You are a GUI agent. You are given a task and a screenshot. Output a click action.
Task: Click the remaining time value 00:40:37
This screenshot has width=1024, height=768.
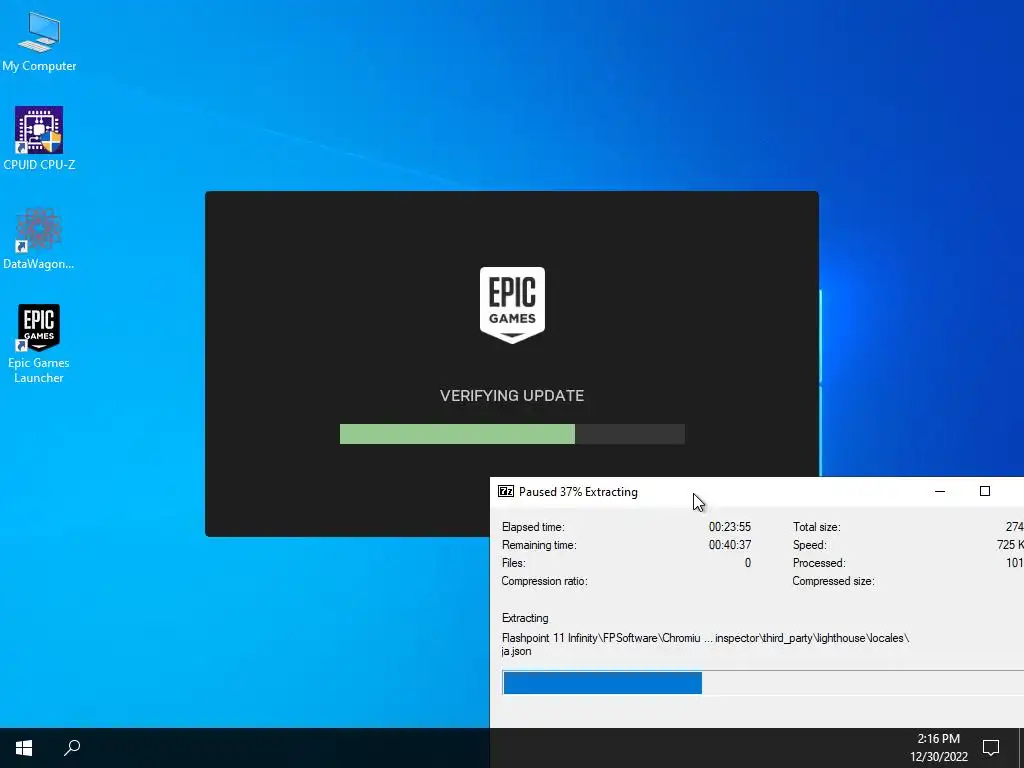pos(729,545)
